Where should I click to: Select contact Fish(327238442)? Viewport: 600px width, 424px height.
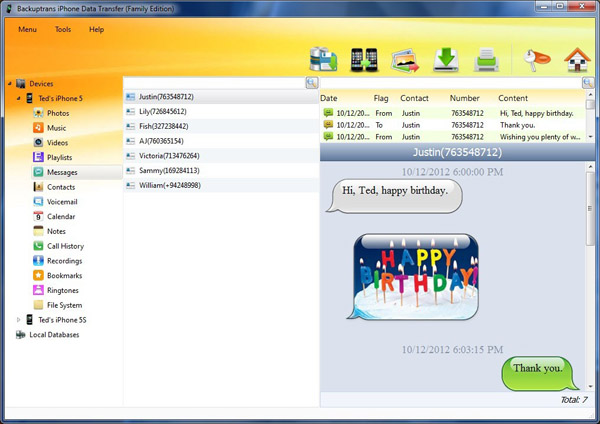point(221,126)
